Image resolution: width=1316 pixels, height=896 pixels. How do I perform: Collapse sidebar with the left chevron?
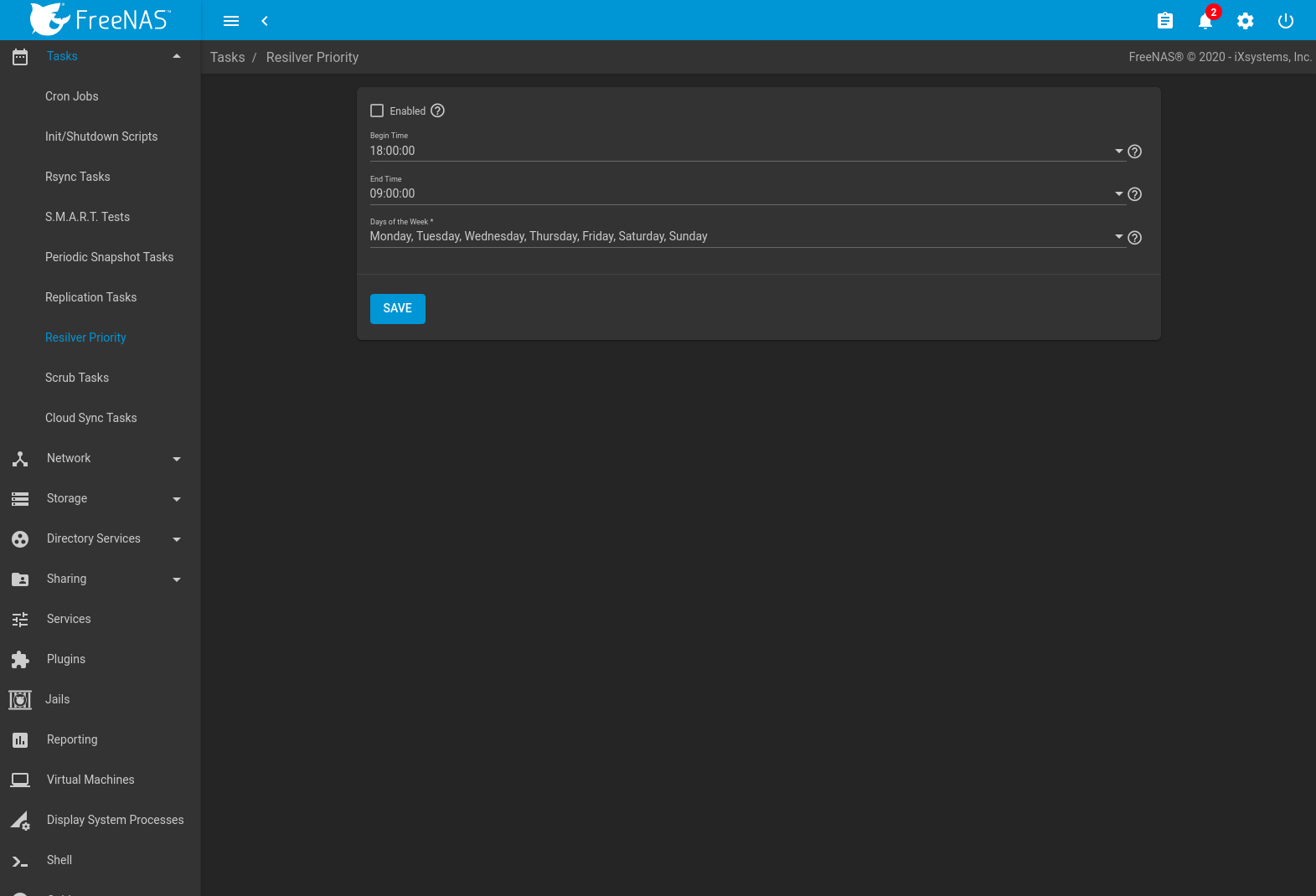(265, 21)
